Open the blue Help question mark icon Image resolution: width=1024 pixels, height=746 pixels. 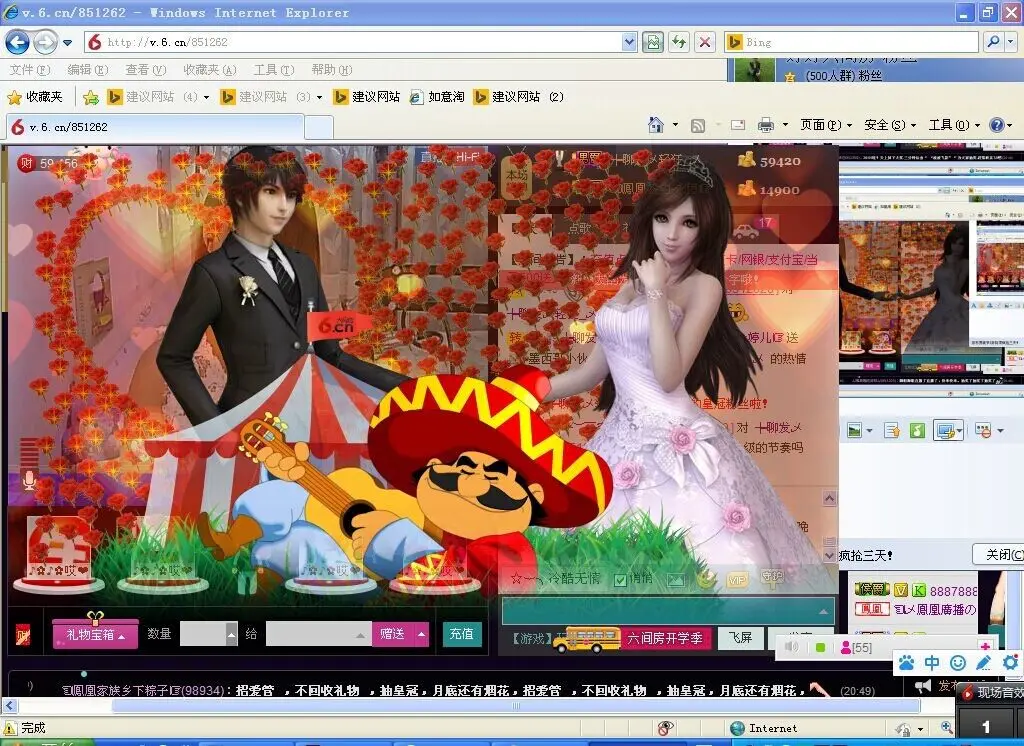click(997, 125)
